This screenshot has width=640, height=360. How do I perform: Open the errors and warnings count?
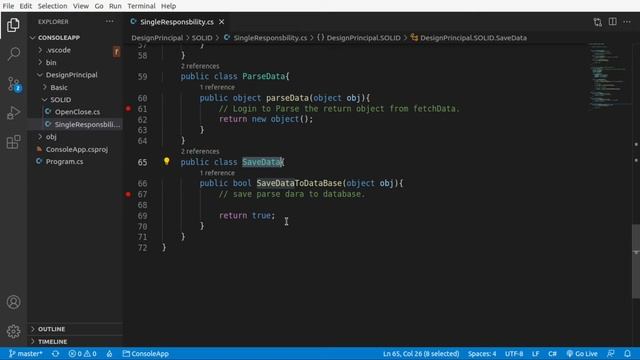82,353
